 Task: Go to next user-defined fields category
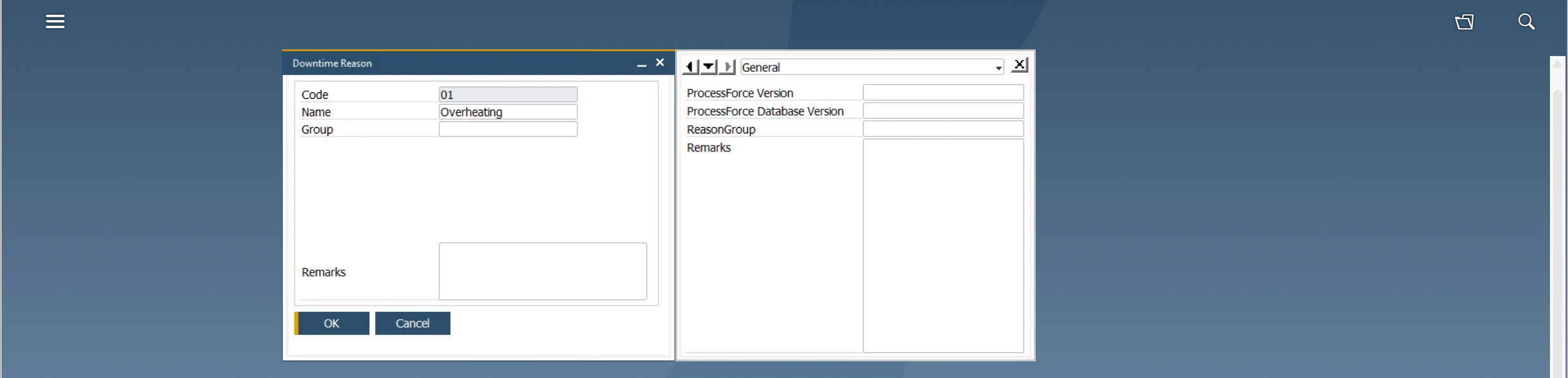pos(727,67)
